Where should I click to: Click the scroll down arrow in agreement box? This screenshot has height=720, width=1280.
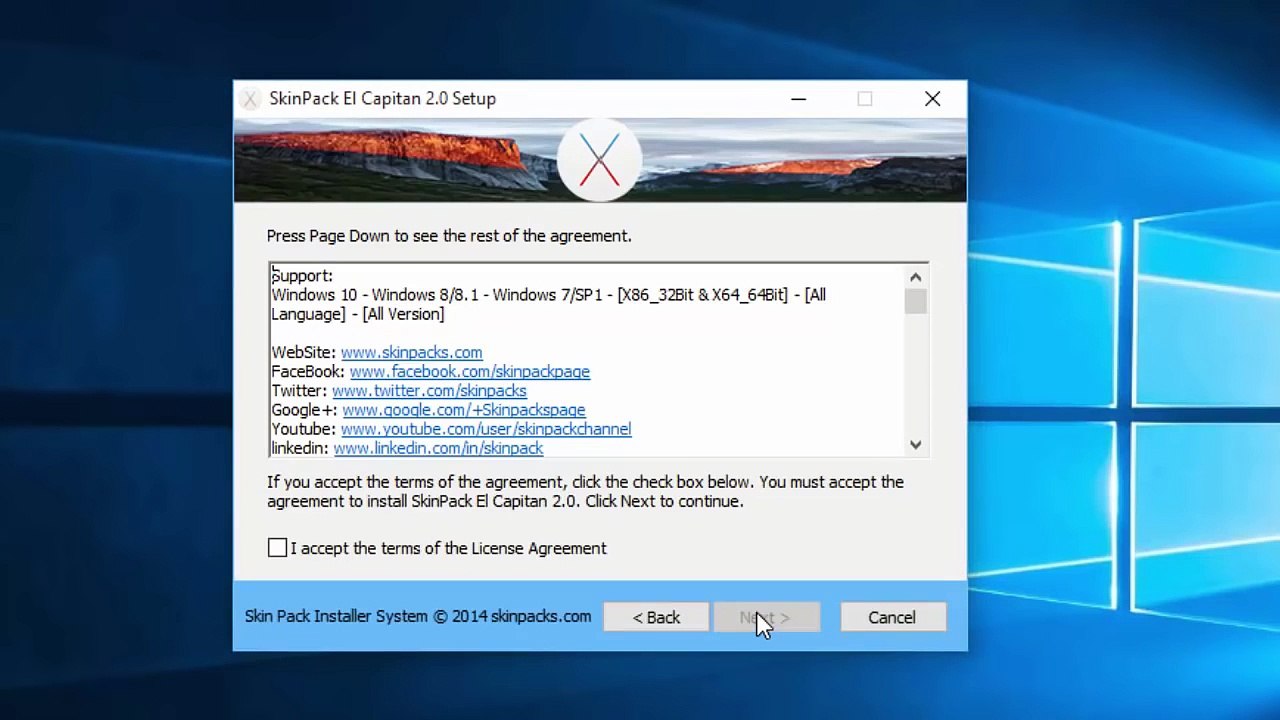pos(915,445)
